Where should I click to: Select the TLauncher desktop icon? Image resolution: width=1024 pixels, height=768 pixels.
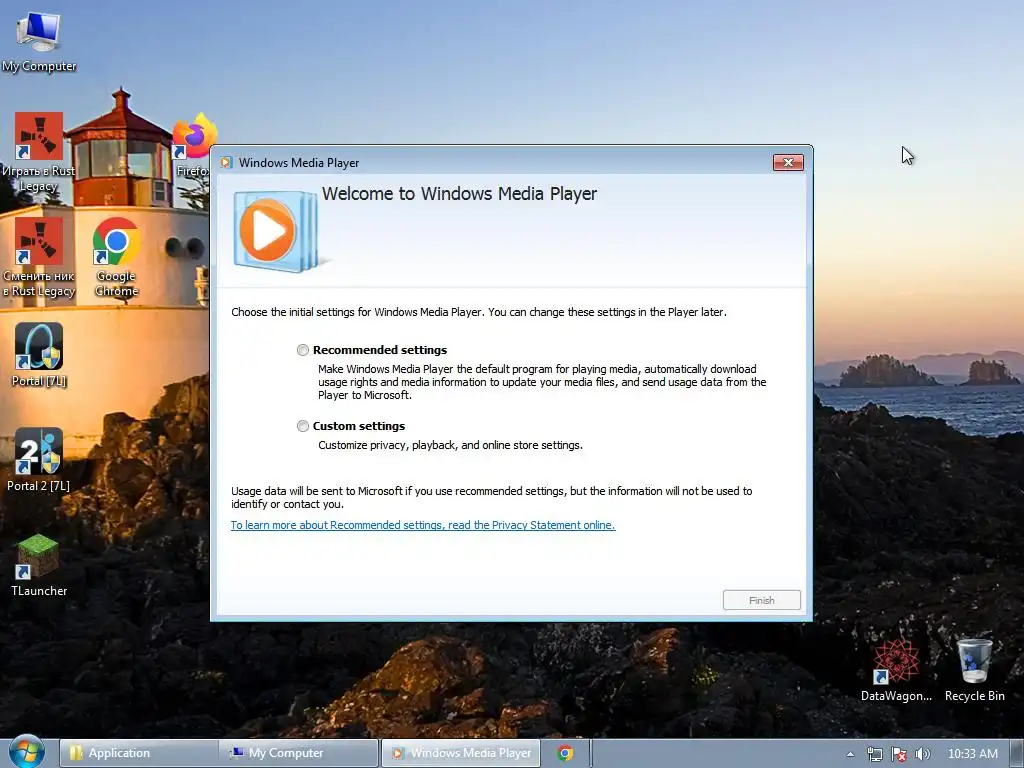click(39, 565)
